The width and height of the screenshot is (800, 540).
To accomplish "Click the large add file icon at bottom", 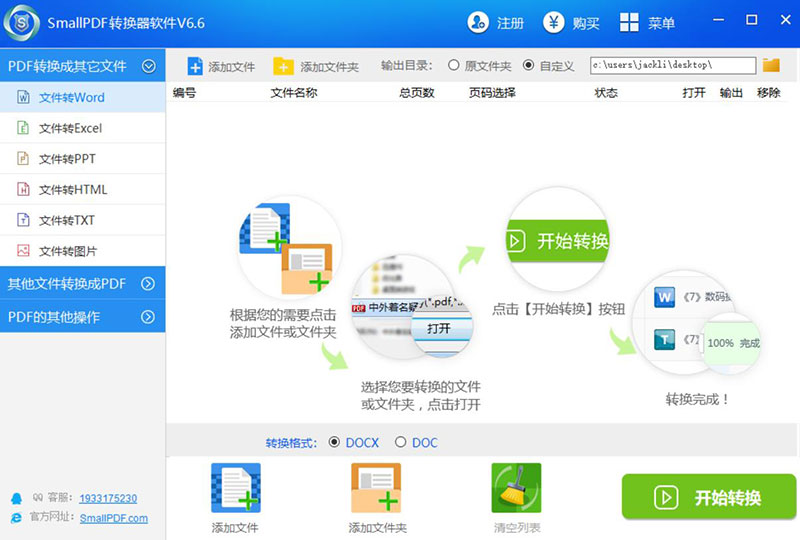I will click(x=236, y=487).
